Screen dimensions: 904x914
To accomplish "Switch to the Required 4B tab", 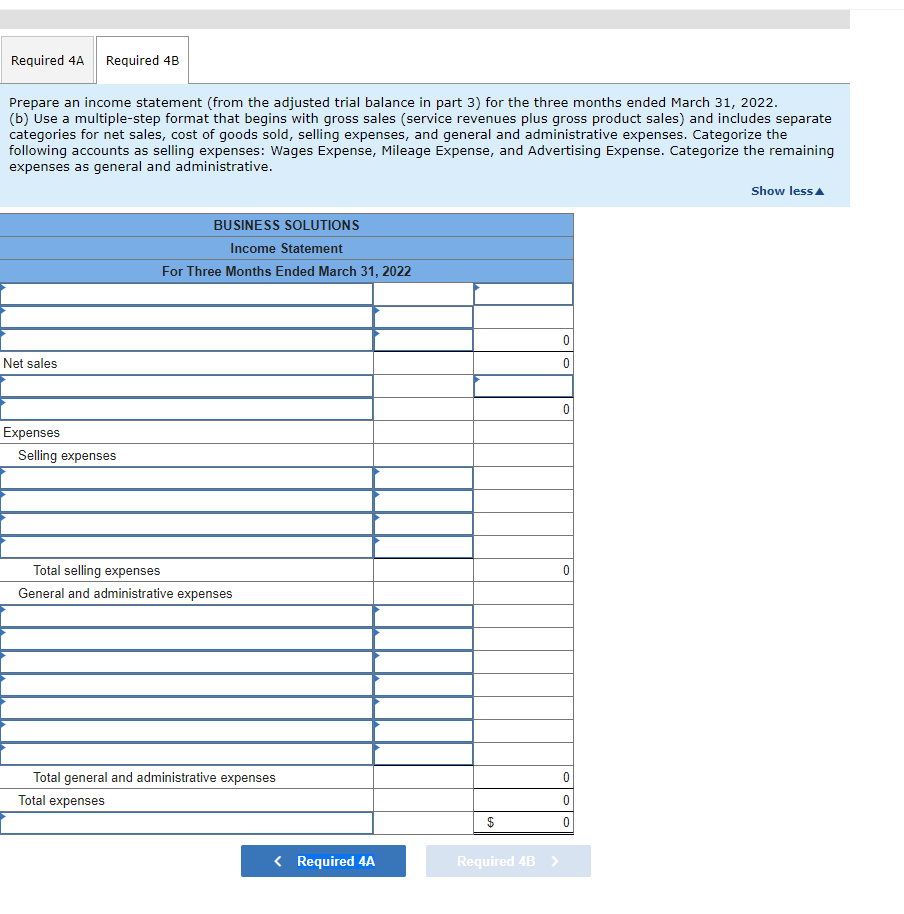I will click(x=141, y=60).
